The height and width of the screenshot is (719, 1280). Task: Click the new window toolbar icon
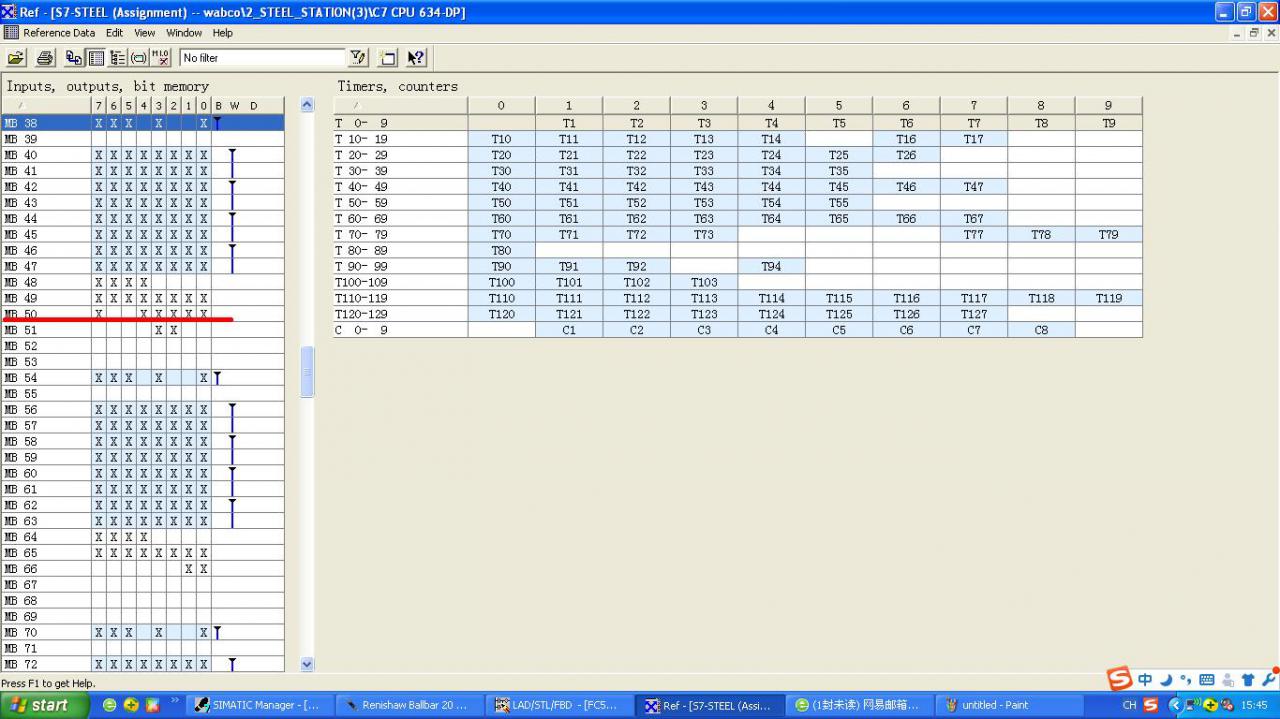388,58
